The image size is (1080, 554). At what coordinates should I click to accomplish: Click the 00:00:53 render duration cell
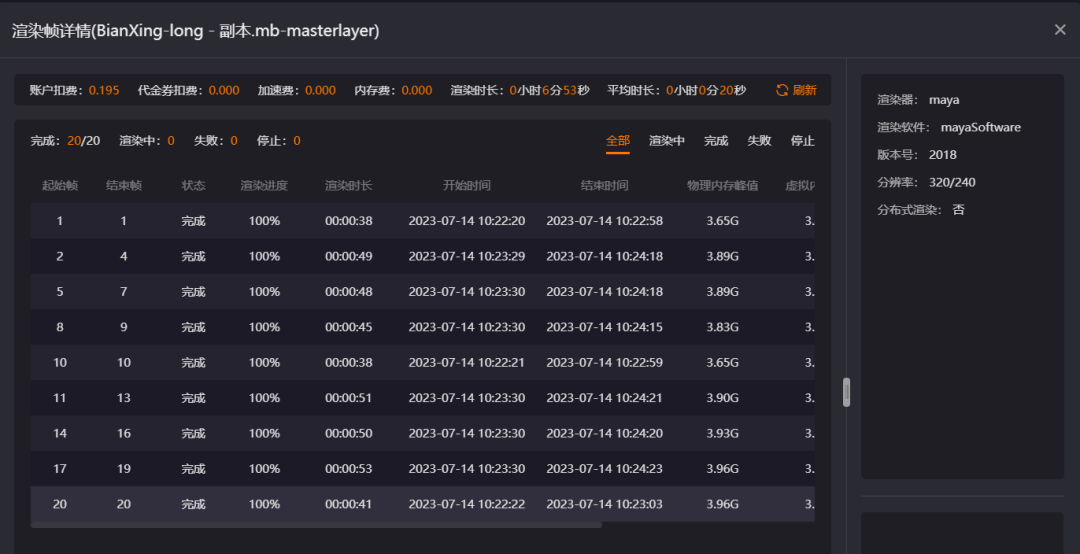click(x=349, y=469)
